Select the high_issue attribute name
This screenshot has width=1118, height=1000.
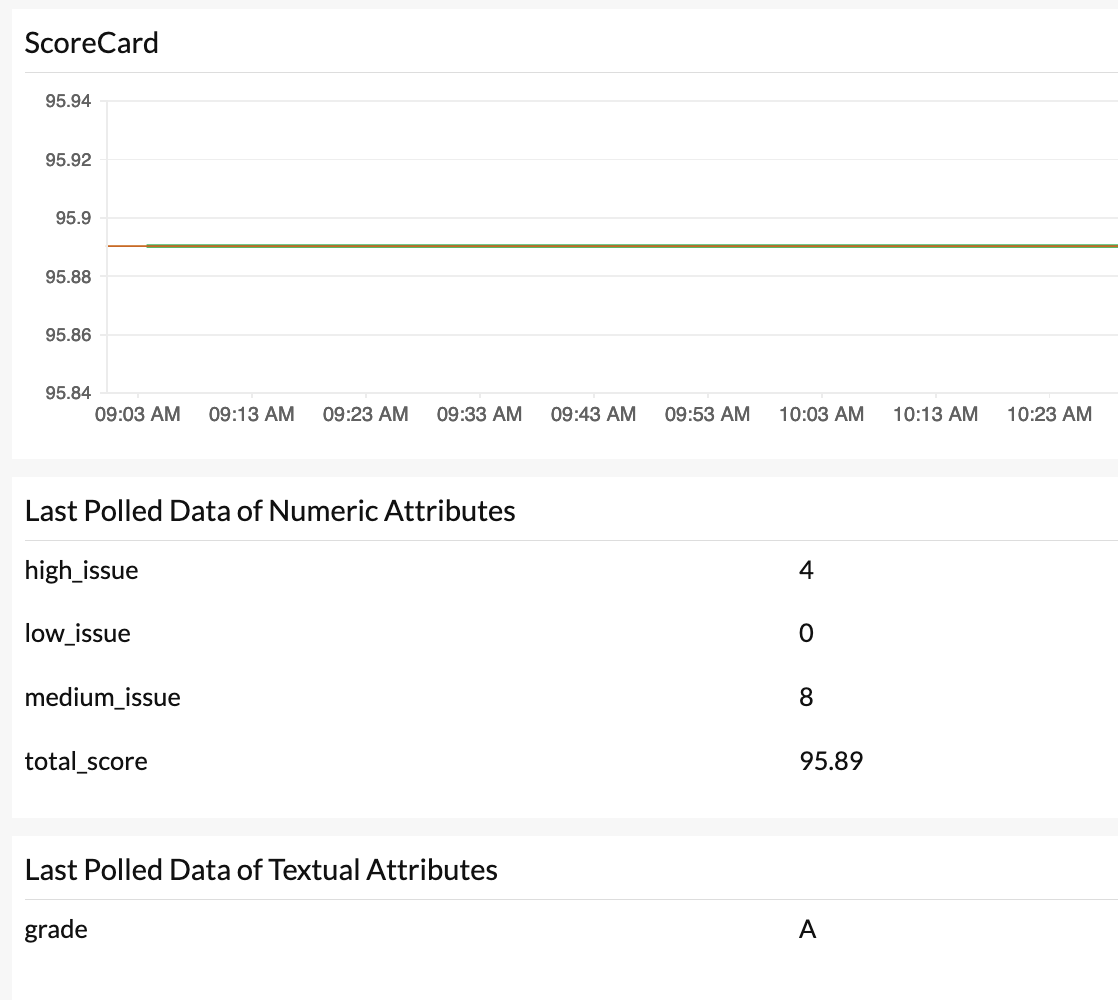[x=81, y=571]
